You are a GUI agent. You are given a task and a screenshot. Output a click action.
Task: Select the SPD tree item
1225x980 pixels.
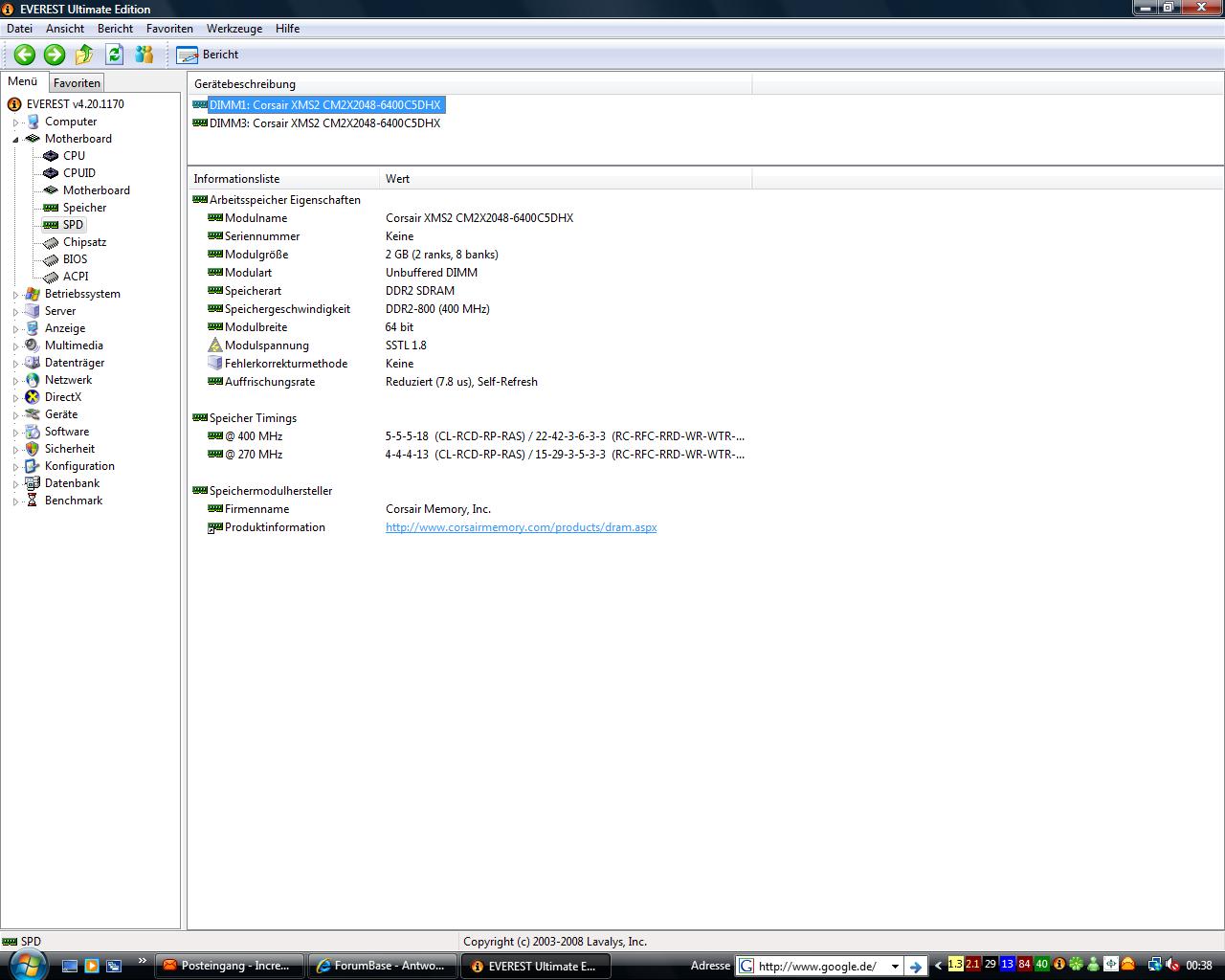pos(63,225)
